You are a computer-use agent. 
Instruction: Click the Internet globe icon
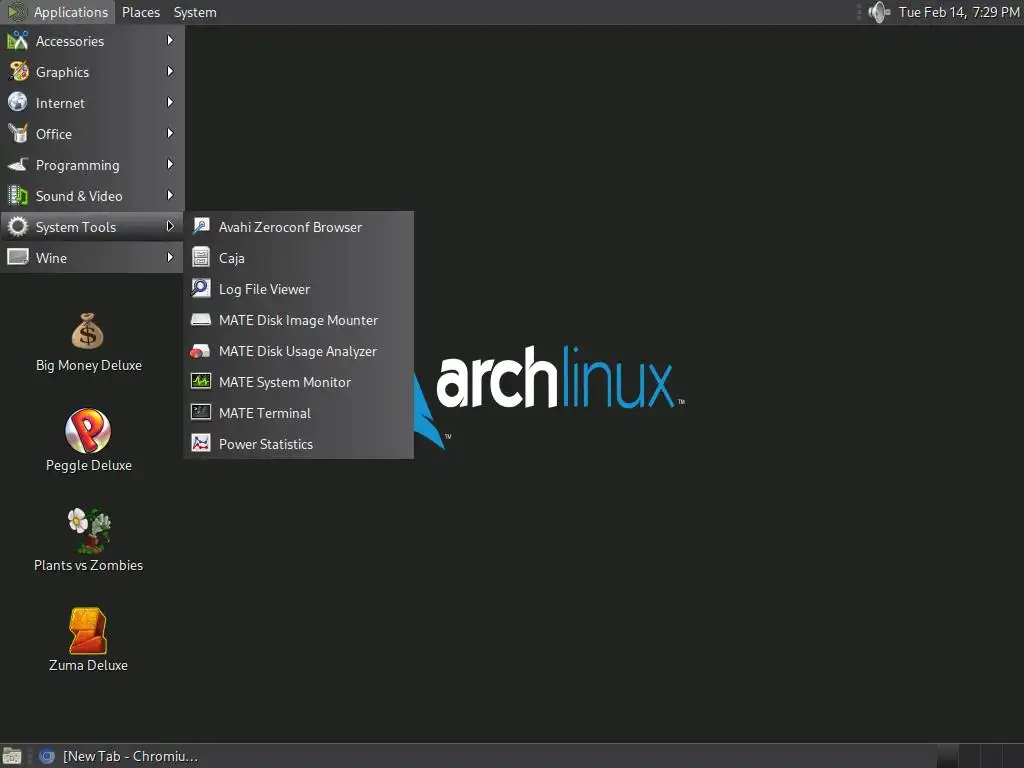pos(18,103)
